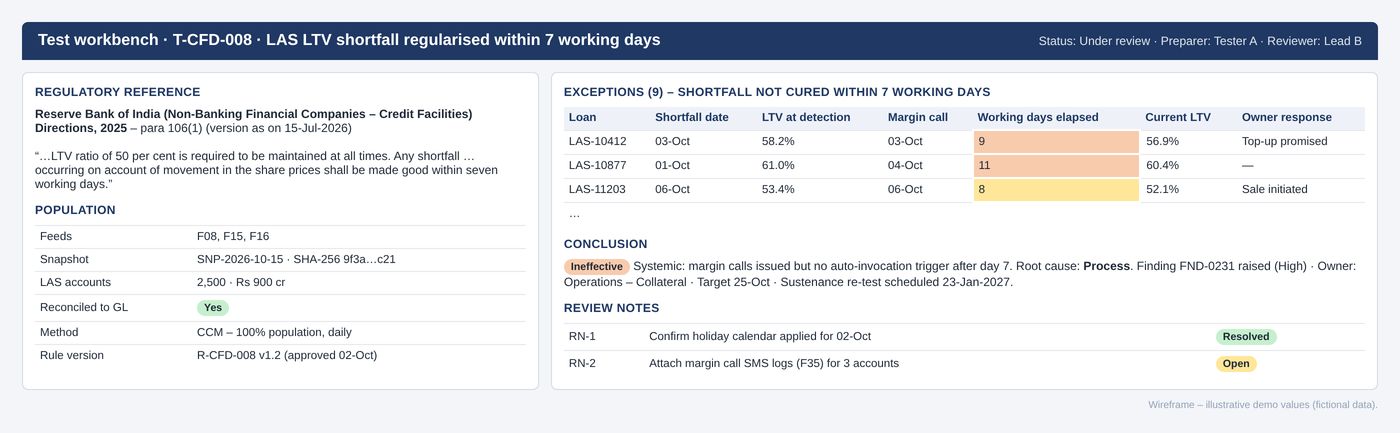
Task: Click the quoted LTV ratio regulation text
Action: click(x=266, y=170)
